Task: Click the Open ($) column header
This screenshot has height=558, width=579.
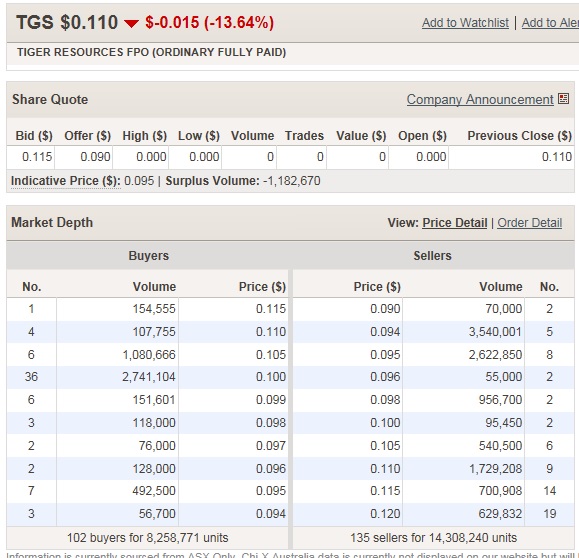Action: tap(422, 136)
